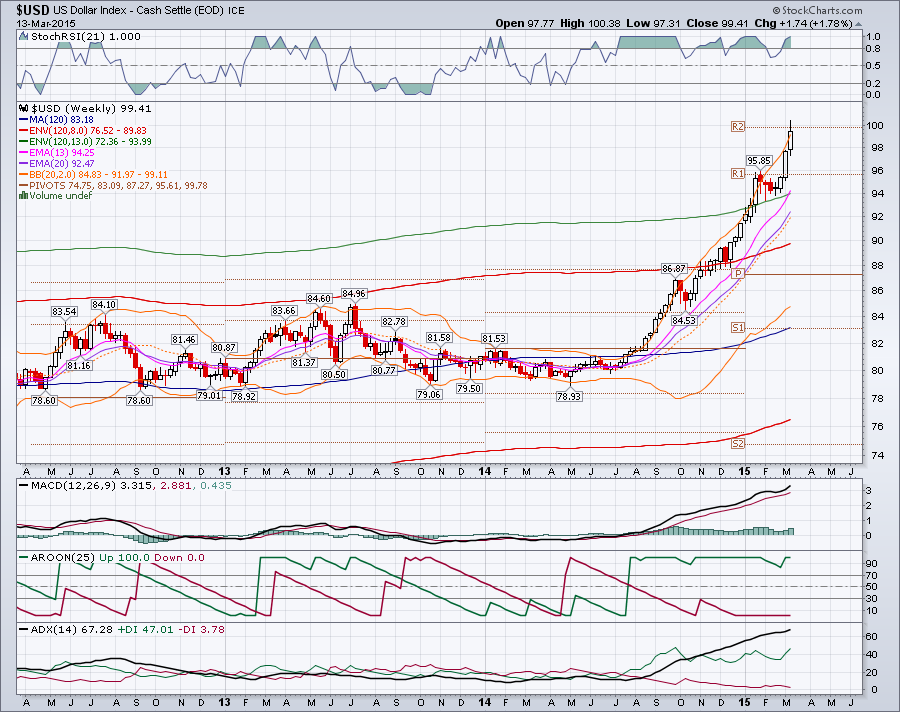Click the green AROON line marker
The image size is (900, 712).
click(22, 557)
